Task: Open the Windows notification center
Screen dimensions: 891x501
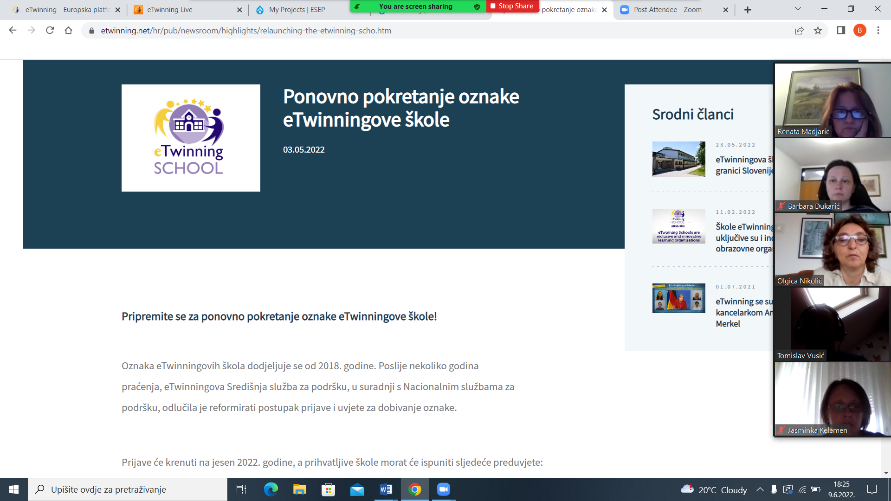Action: click(872, 489)
